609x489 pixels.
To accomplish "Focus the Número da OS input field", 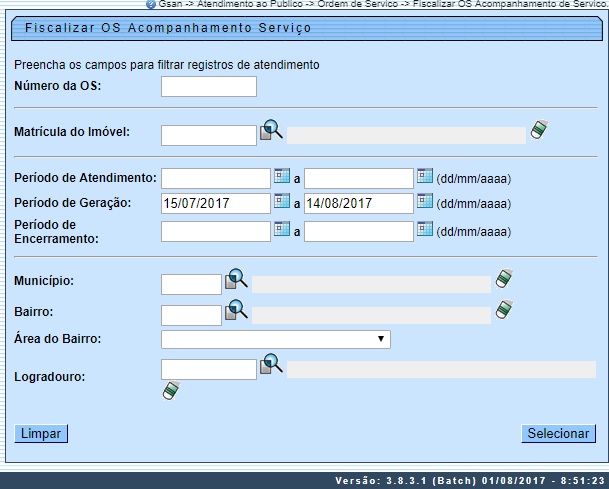I will (x=209, y=86).
